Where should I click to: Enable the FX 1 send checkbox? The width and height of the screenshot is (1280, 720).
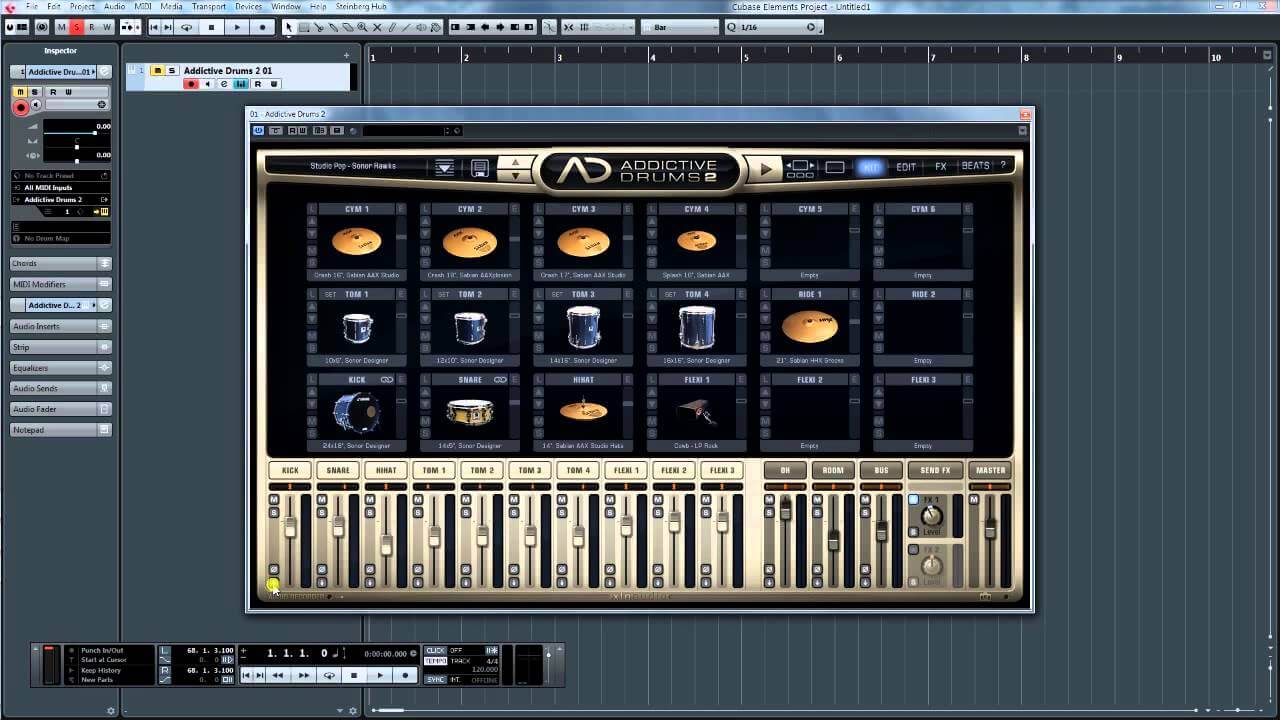(x=913, y=499)
